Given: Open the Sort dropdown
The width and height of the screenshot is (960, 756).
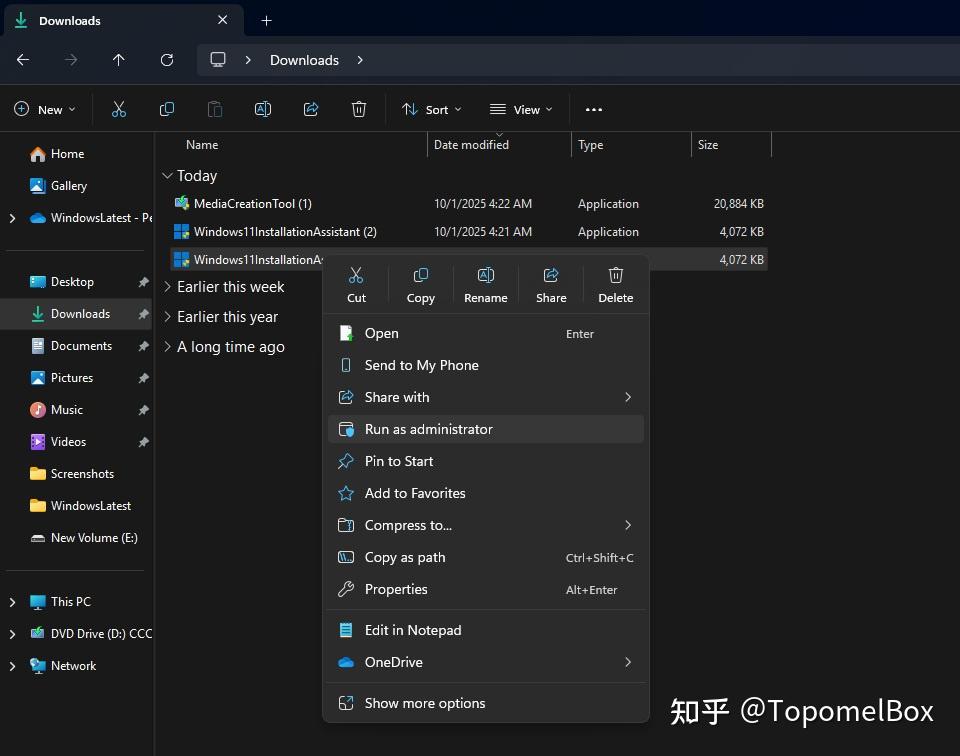Looking at the screenshot, I should click(x=432, y=110).
